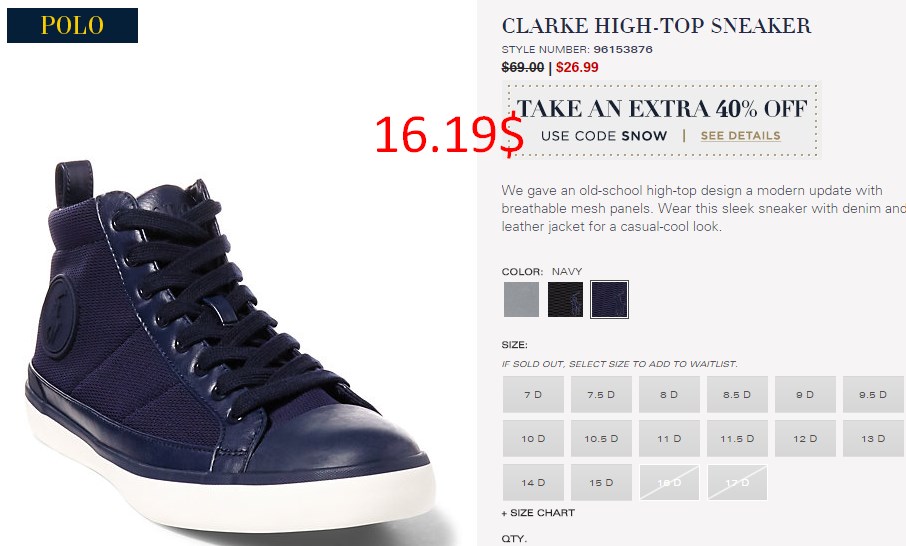This screenshot has height=546, width=906.
Task: Select size 10.5 D
Action: pos(601,439)
